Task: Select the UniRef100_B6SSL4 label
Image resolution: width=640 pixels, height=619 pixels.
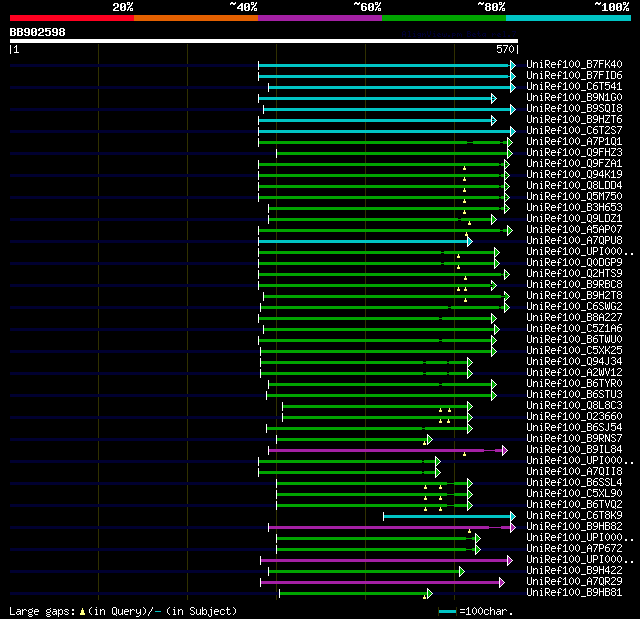Action: tap(574, 483)
